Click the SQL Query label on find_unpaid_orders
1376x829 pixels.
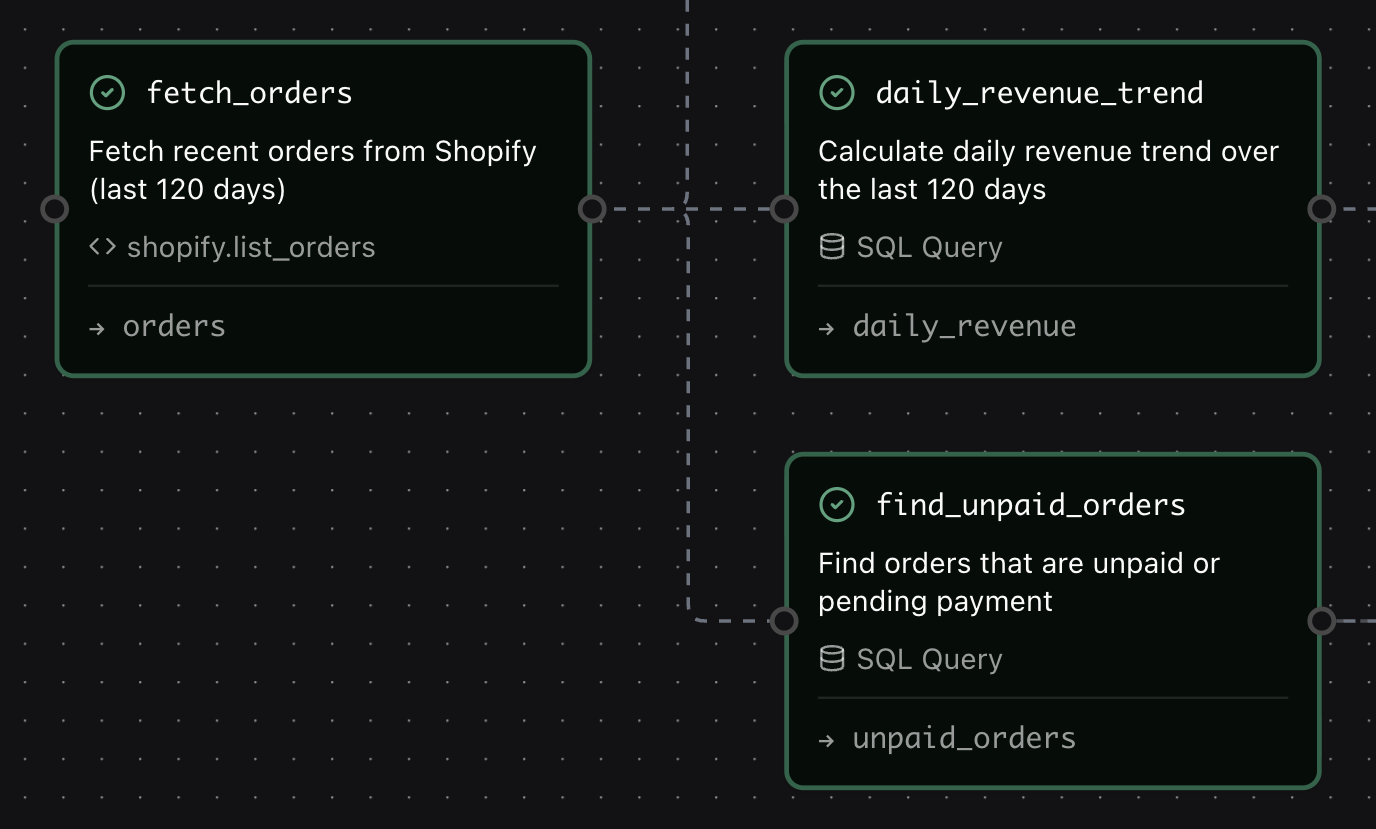928,658
